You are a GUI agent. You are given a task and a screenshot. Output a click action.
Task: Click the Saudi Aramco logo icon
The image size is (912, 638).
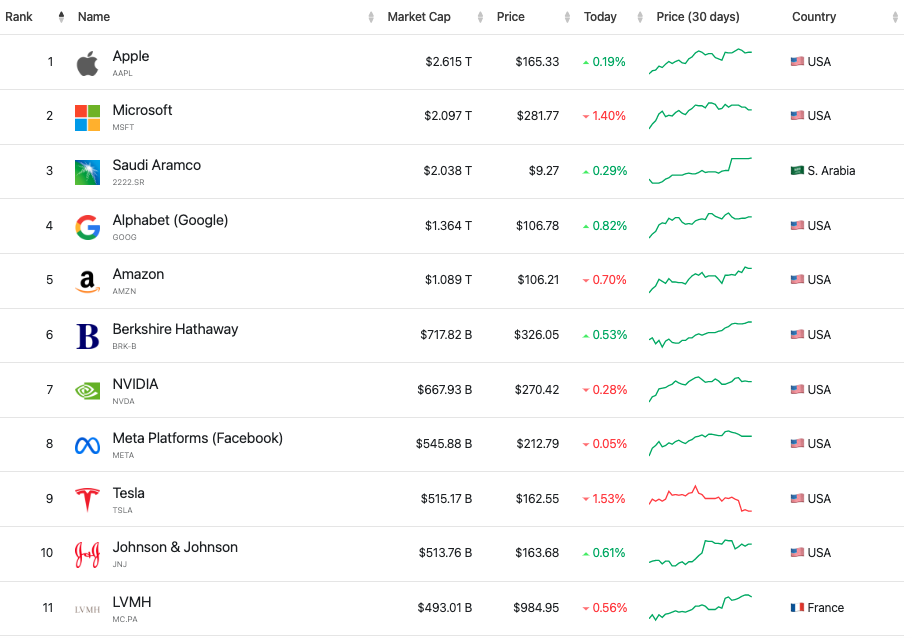pyautogui.click(x=87, y=172)
